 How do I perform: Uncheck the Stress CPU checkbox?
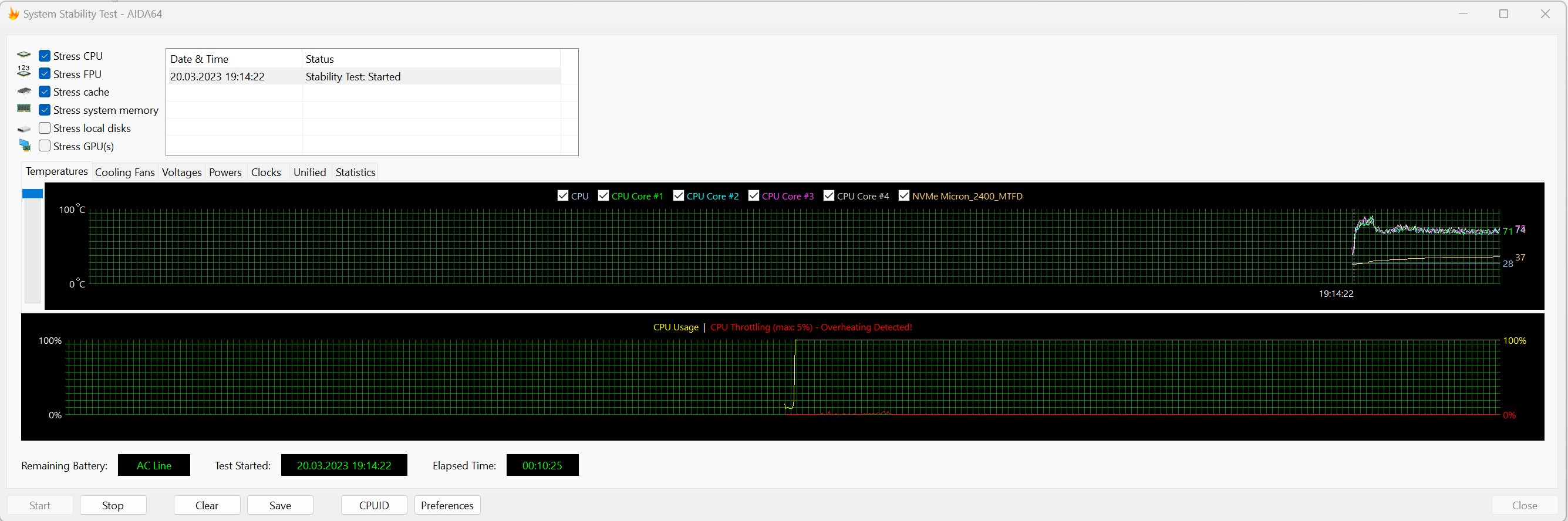(45, 56)
